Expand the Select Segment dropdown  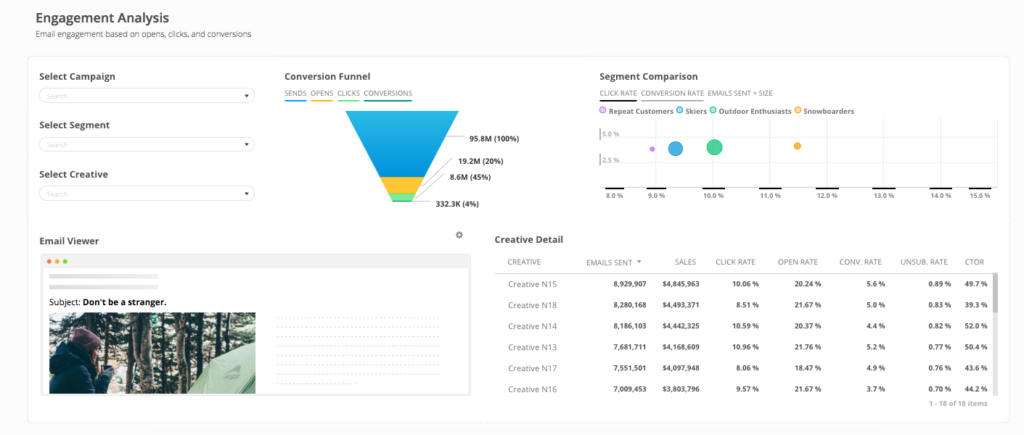[146, 145]
